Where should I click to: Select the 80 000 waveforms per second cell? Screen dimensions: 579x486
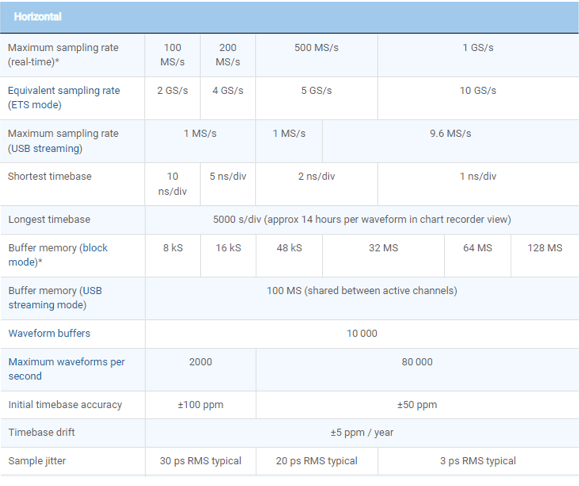pos(417,369)
